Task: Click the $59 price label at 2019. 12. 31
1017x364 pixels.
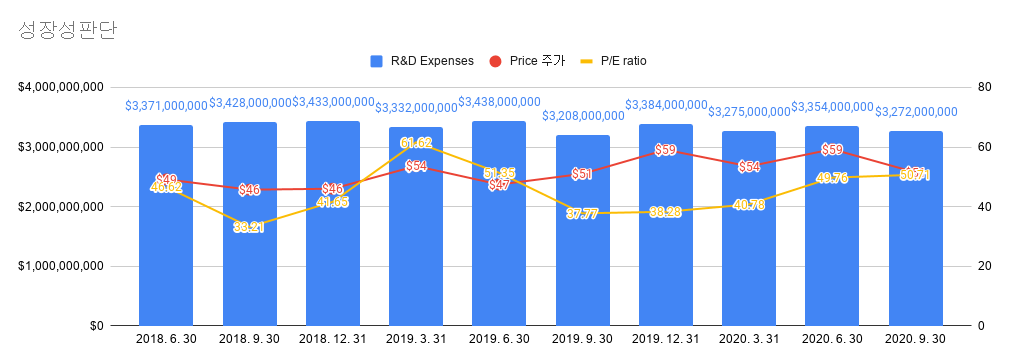Action: click(x=666, y=150)
